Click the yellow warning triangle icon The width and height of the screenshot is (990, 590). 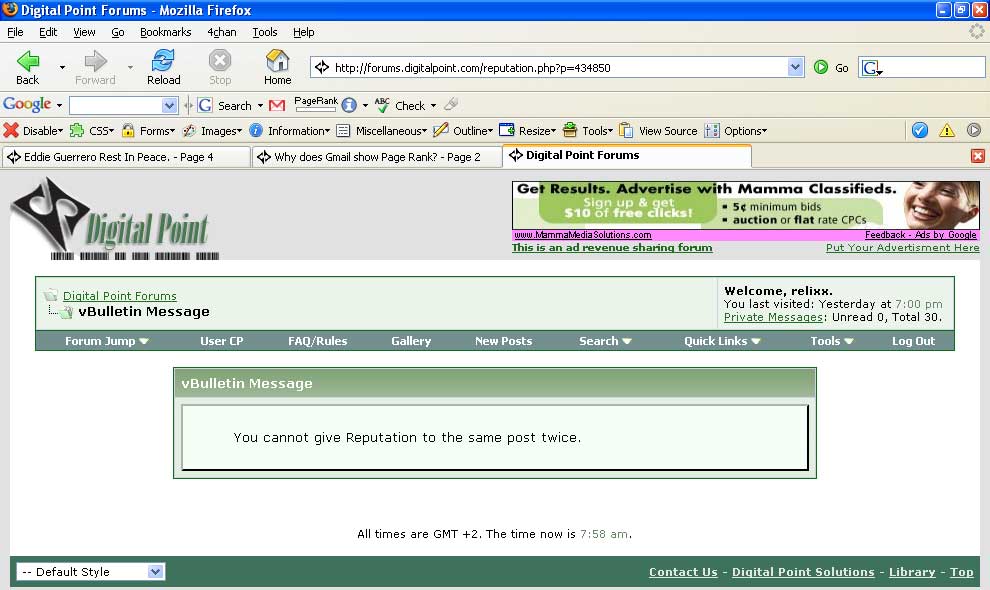coord(946,131)
